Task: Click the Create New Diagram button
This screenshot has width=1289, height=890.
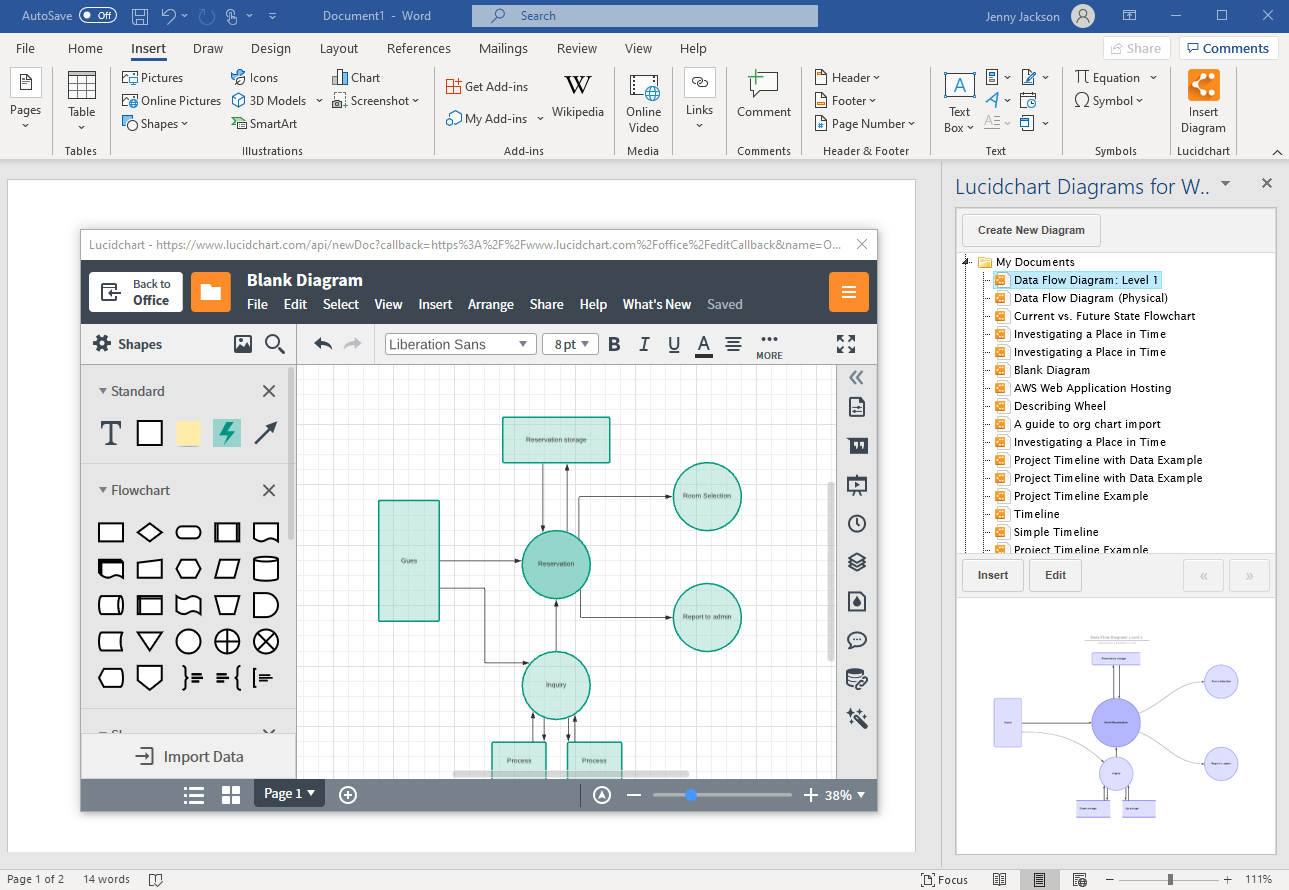Action: (x=1030, y=230)
